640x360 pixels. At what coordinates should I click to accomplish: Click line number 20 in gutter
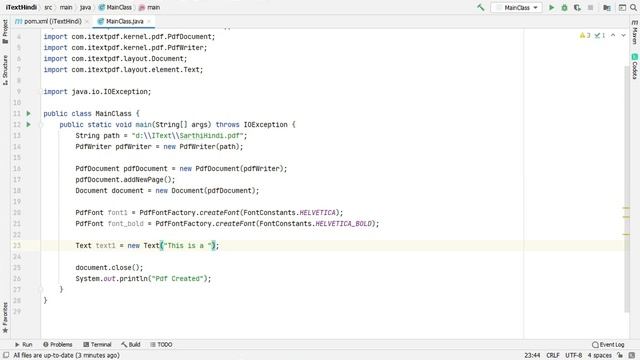click(x=17, y=213)
